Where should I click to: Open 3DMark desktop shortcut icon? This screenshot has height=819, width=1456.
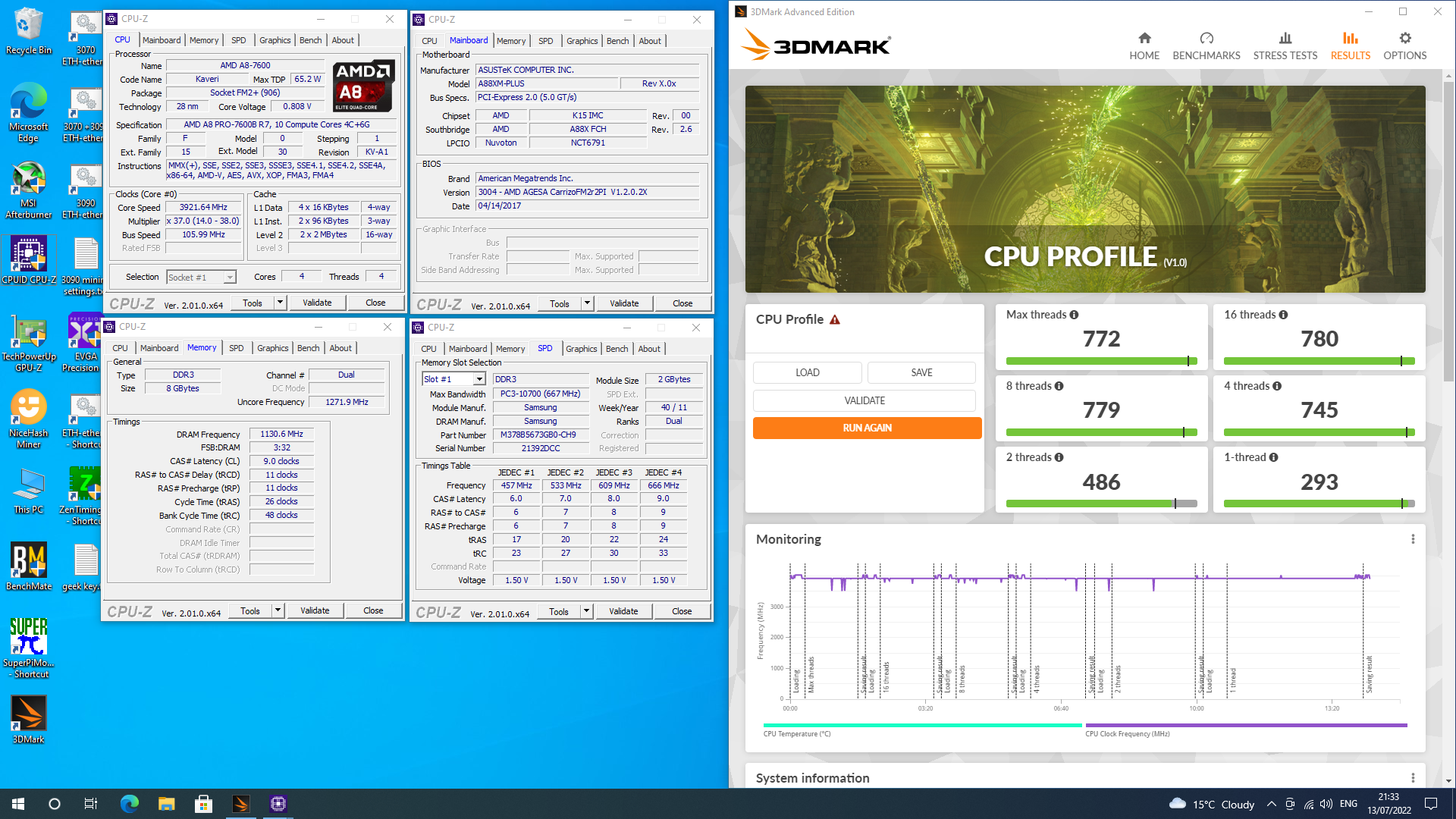coord(28,719)
